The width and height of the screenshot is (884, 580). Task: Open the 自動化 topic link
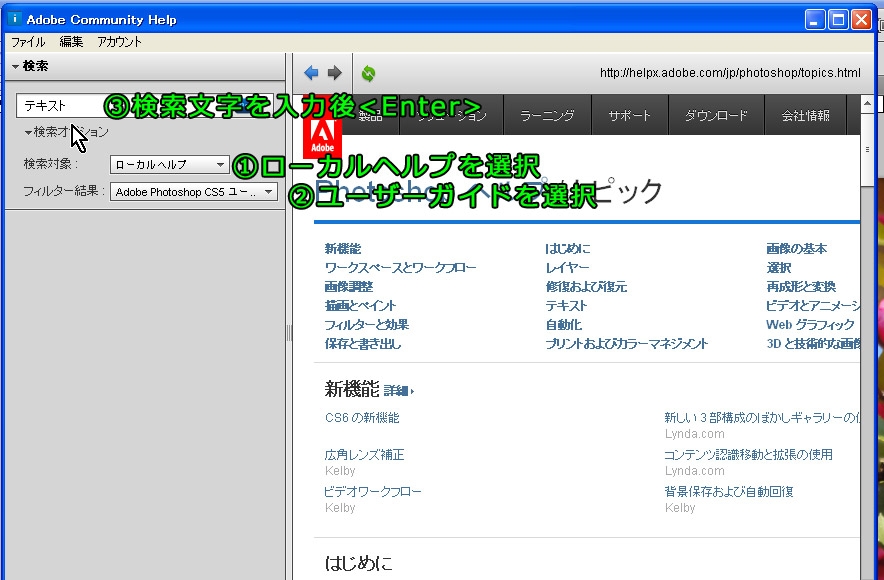tap(564, 325)
